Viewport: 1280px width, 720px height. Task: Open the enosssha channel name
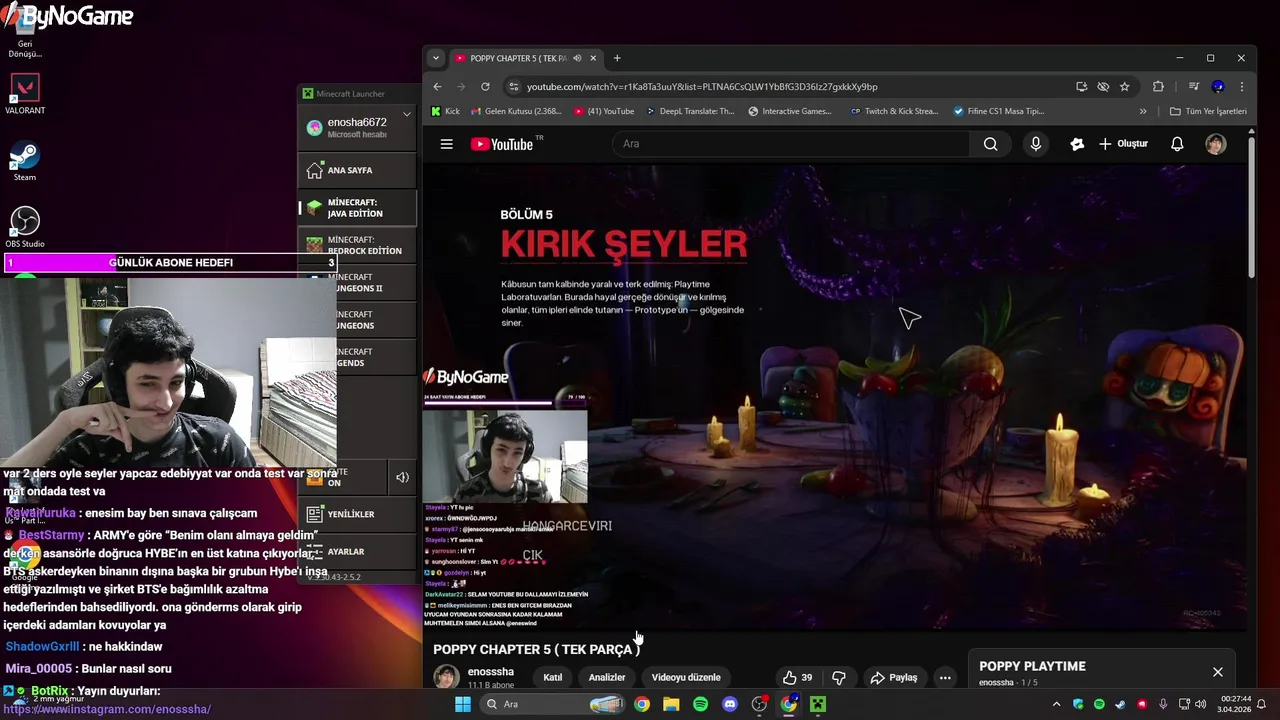pyautogui.click(x=491, y=672)
